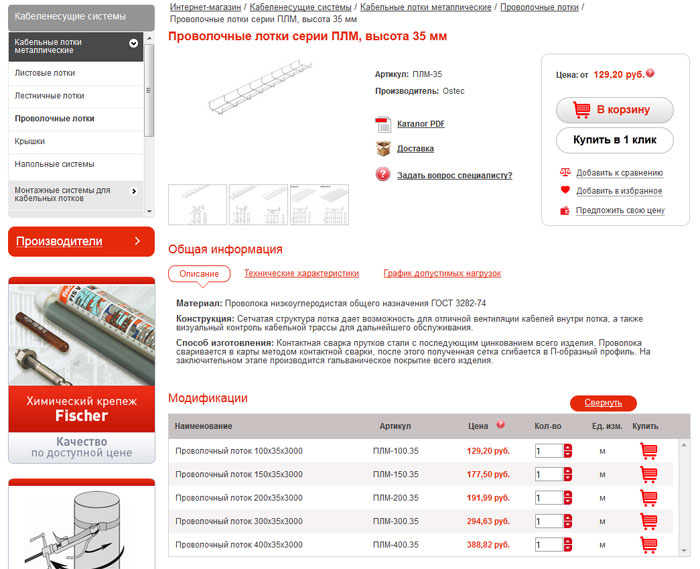The height and width of the screenshot is (569, 700).
Task: Click Предложить свою цену link
Action: [x=620, y=210]
